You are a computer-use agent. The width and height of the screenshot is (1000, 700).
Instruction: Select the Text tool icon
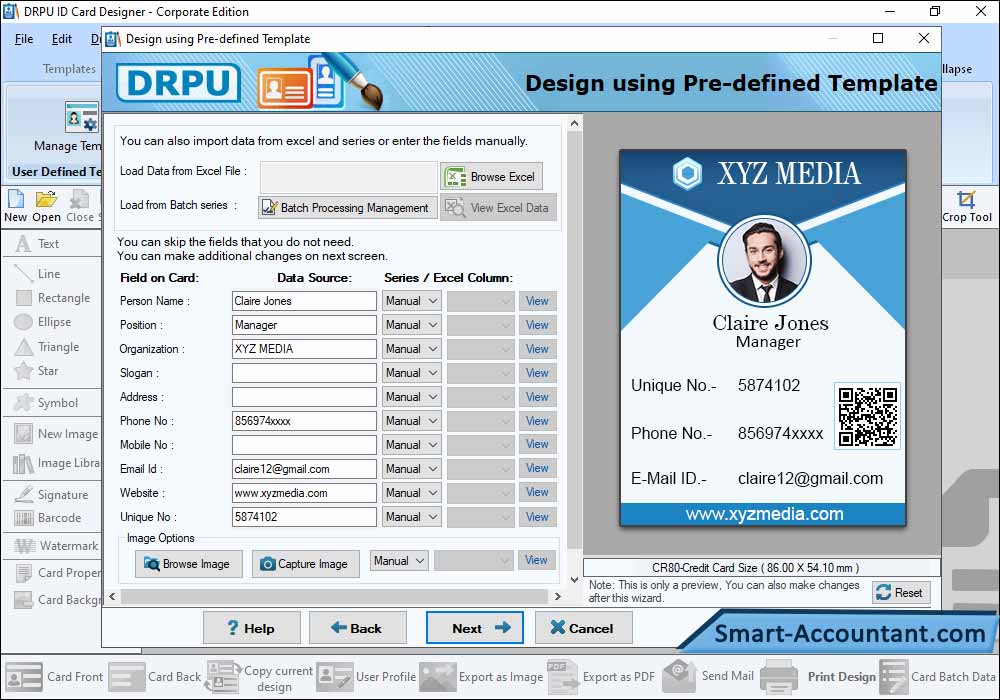tap(24, 244)
